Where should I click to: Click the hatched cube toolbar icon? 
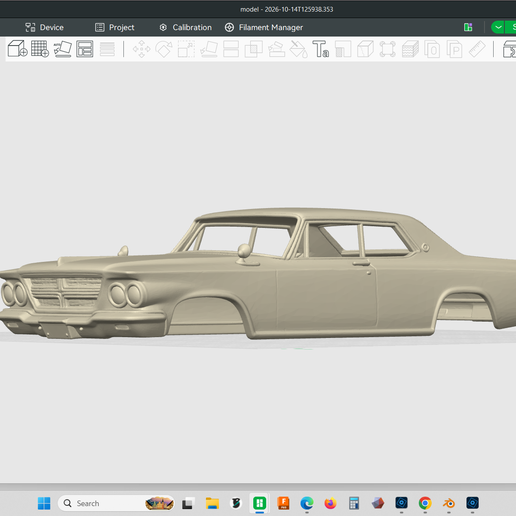[410, 49]
